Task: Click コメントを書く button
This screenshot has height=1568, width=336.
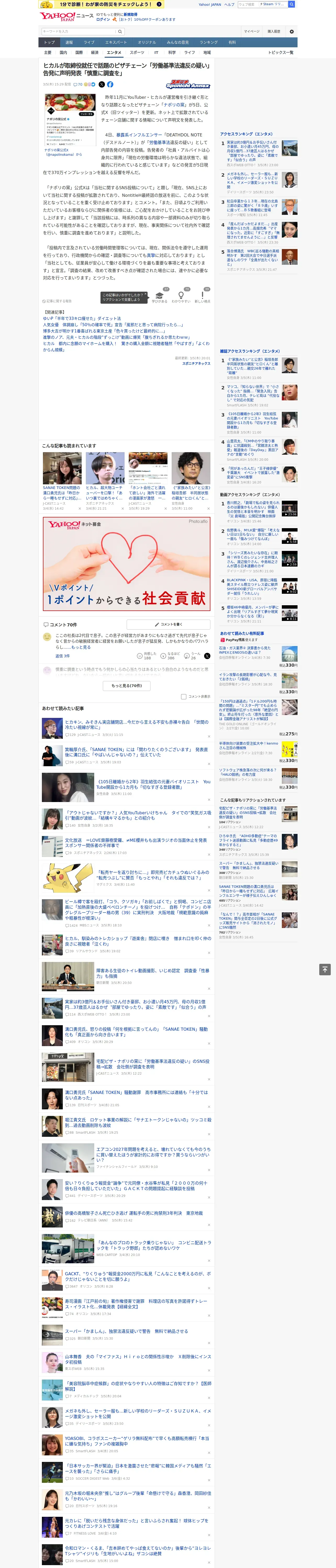Action: point(168,625)
